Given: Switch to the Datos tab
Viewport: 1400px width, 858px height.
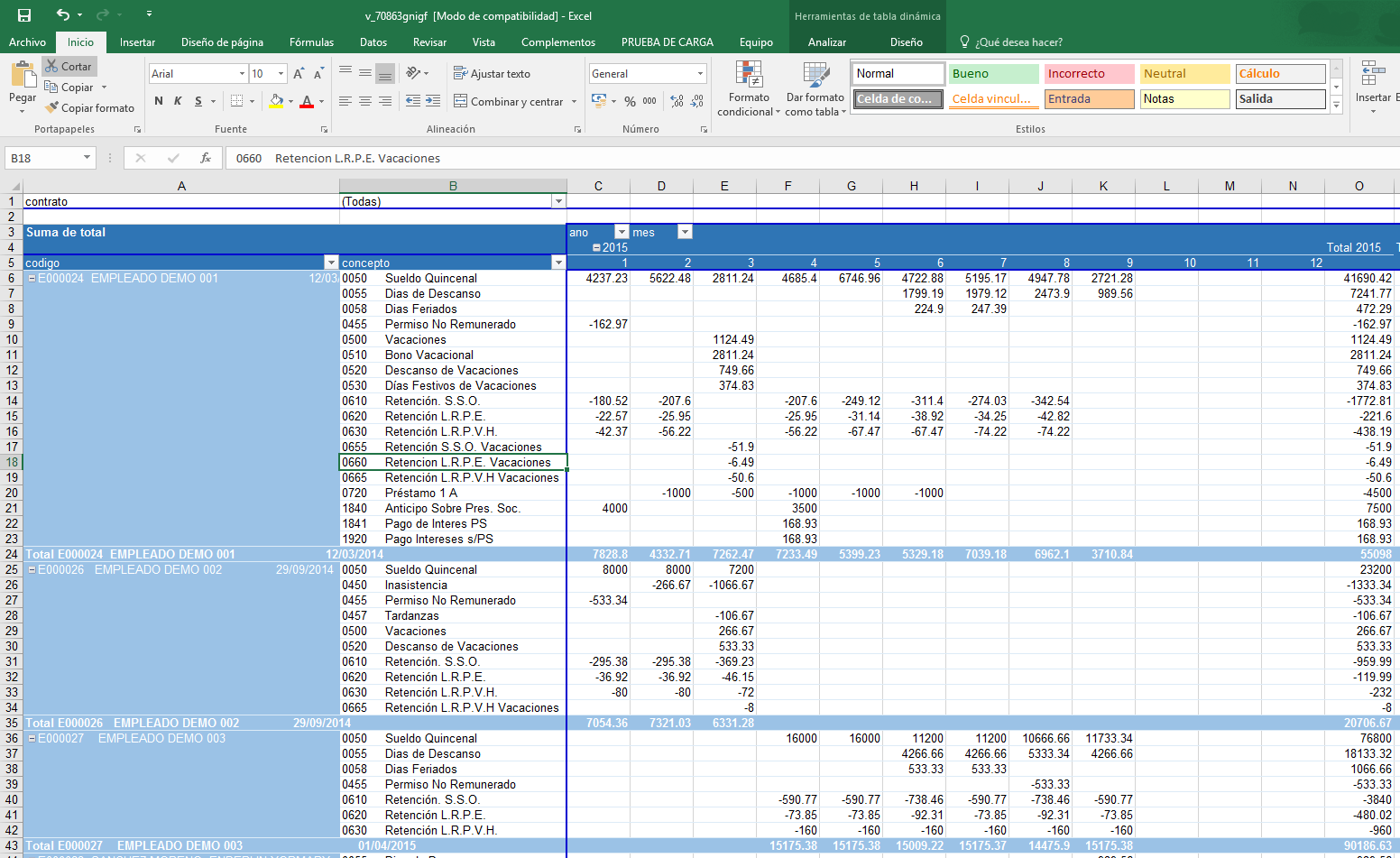Looking at the screenshot, I should click(373, 42).
